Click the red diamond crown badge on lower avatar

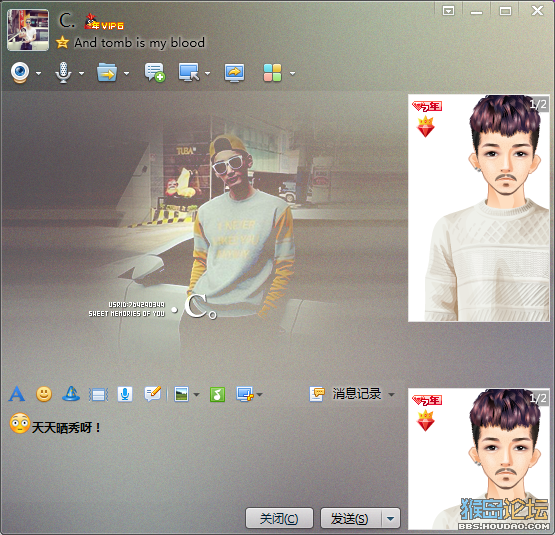point(425,421)
